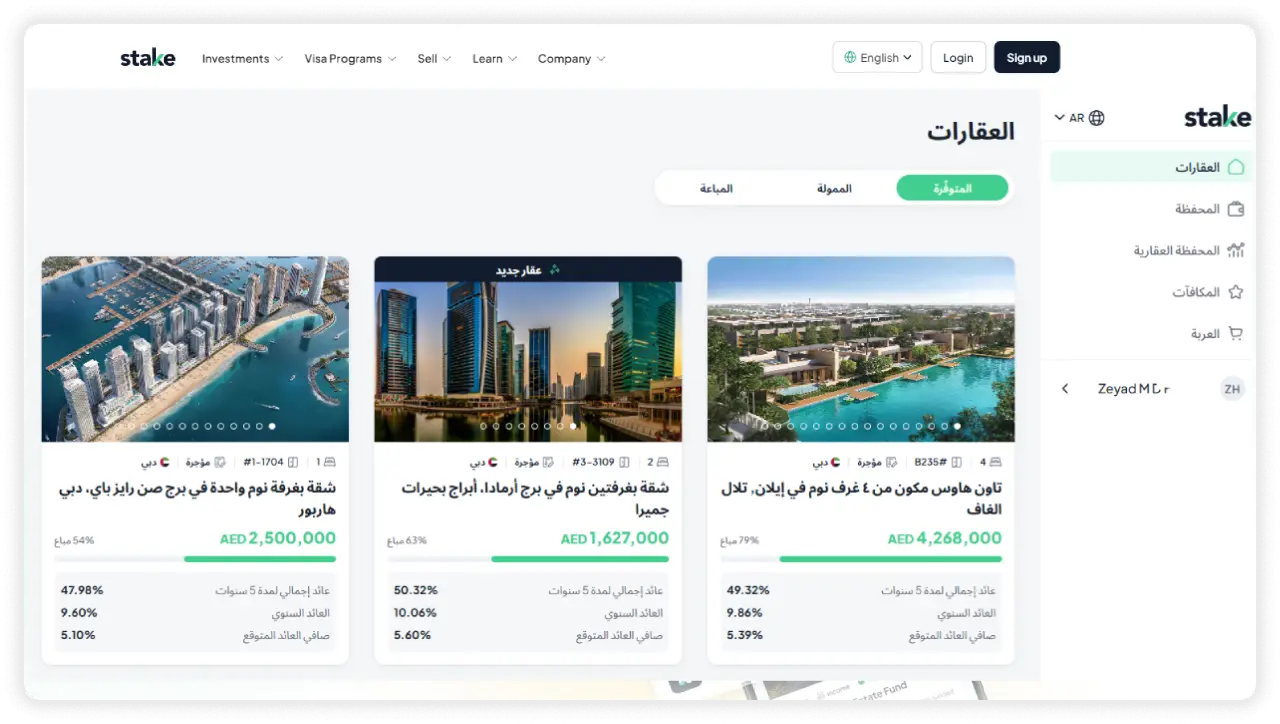Switch to the الممولة filter
This screenshot has height=724, width=1280.
coord(834,188)
